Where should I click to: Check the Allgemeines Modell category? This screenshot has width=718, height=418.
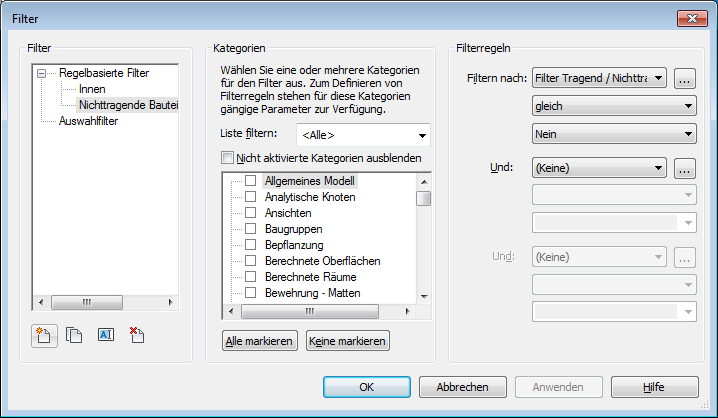click(251, 181)
